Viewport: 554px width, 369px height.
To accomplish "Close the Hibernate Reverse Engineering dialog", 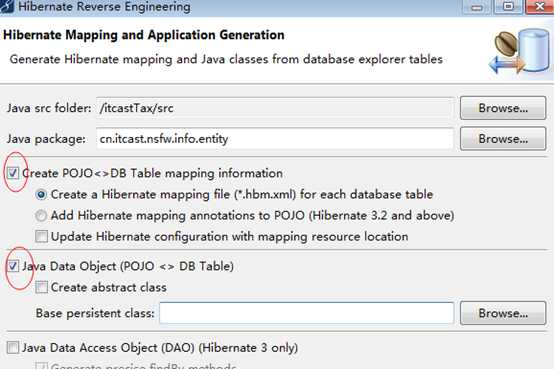I will 540,7.
